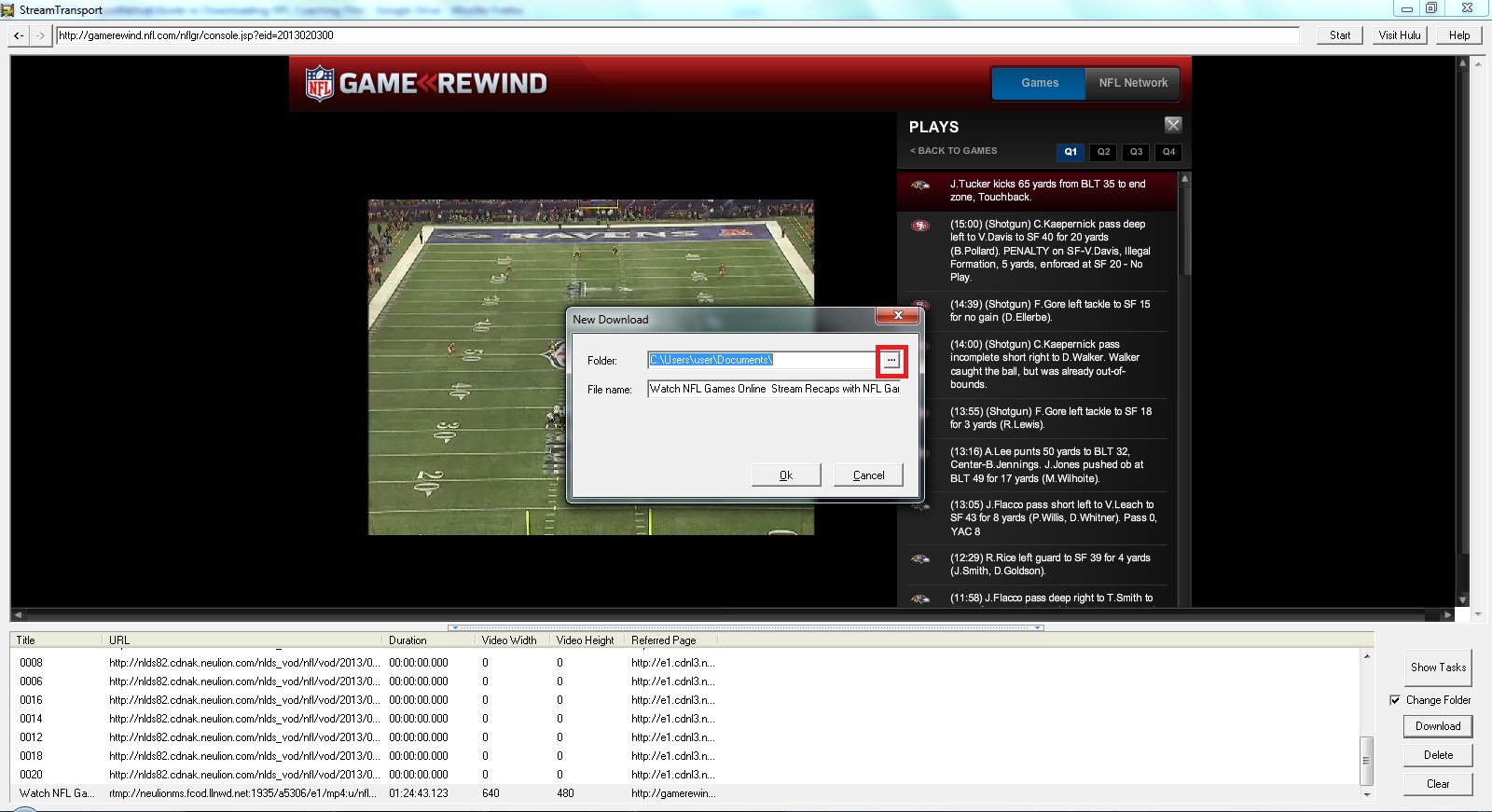The height and width of the screenshot is (812, 1492).
Task: Restore down the StreamTransport window
Action: click(x=1431, y=8)
